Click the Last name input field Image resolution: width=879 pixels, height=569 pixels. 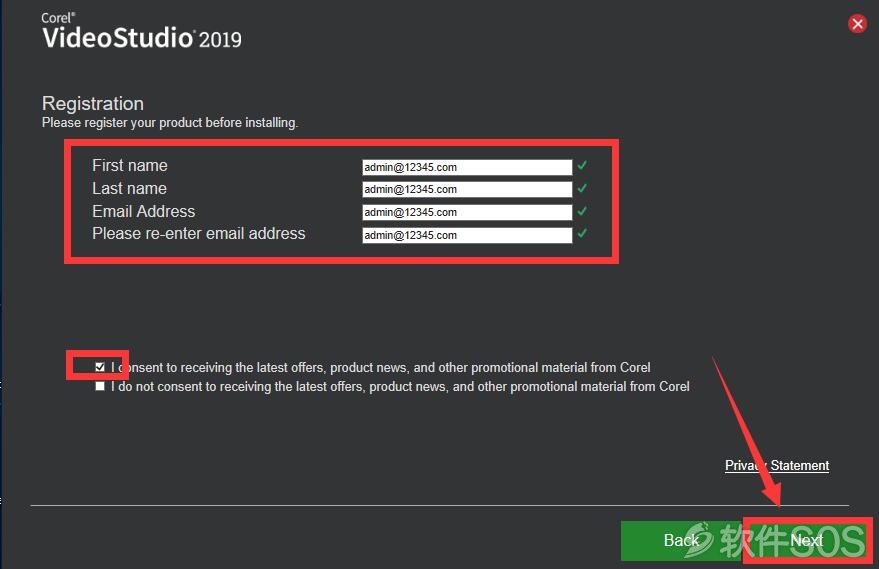click(x=467, y=189)
